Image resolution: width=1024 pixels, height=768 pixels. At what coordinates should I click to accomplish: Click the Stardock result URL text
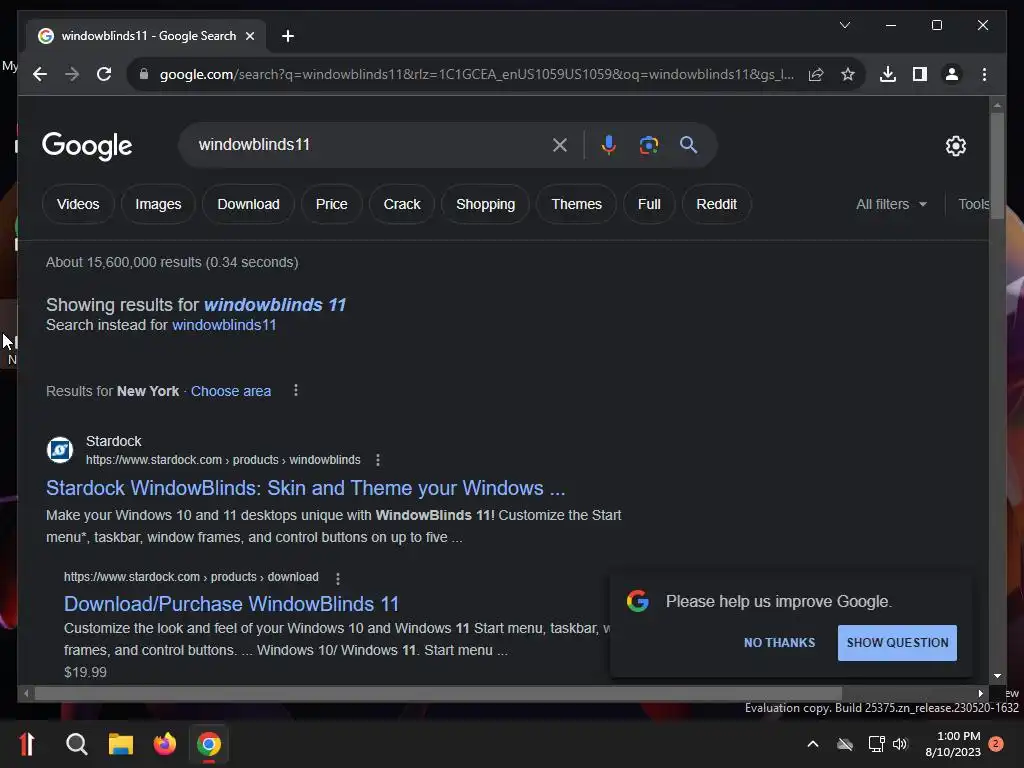(x=223, y=460)
